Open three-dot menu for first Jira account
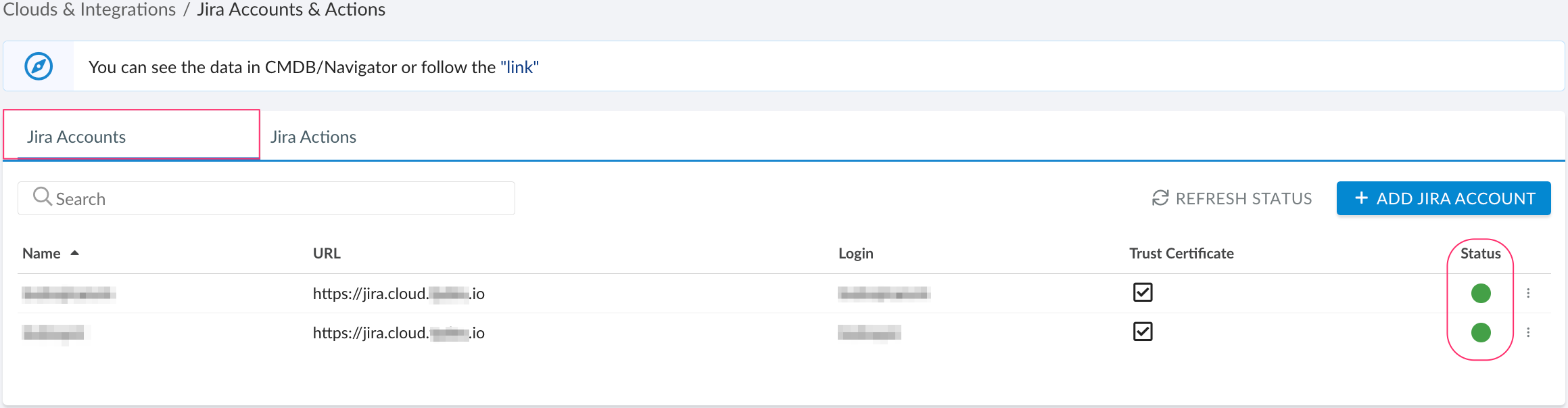Image resolution: width=1568 pixels, height=408 pixels. click(x=1528, y=293)
